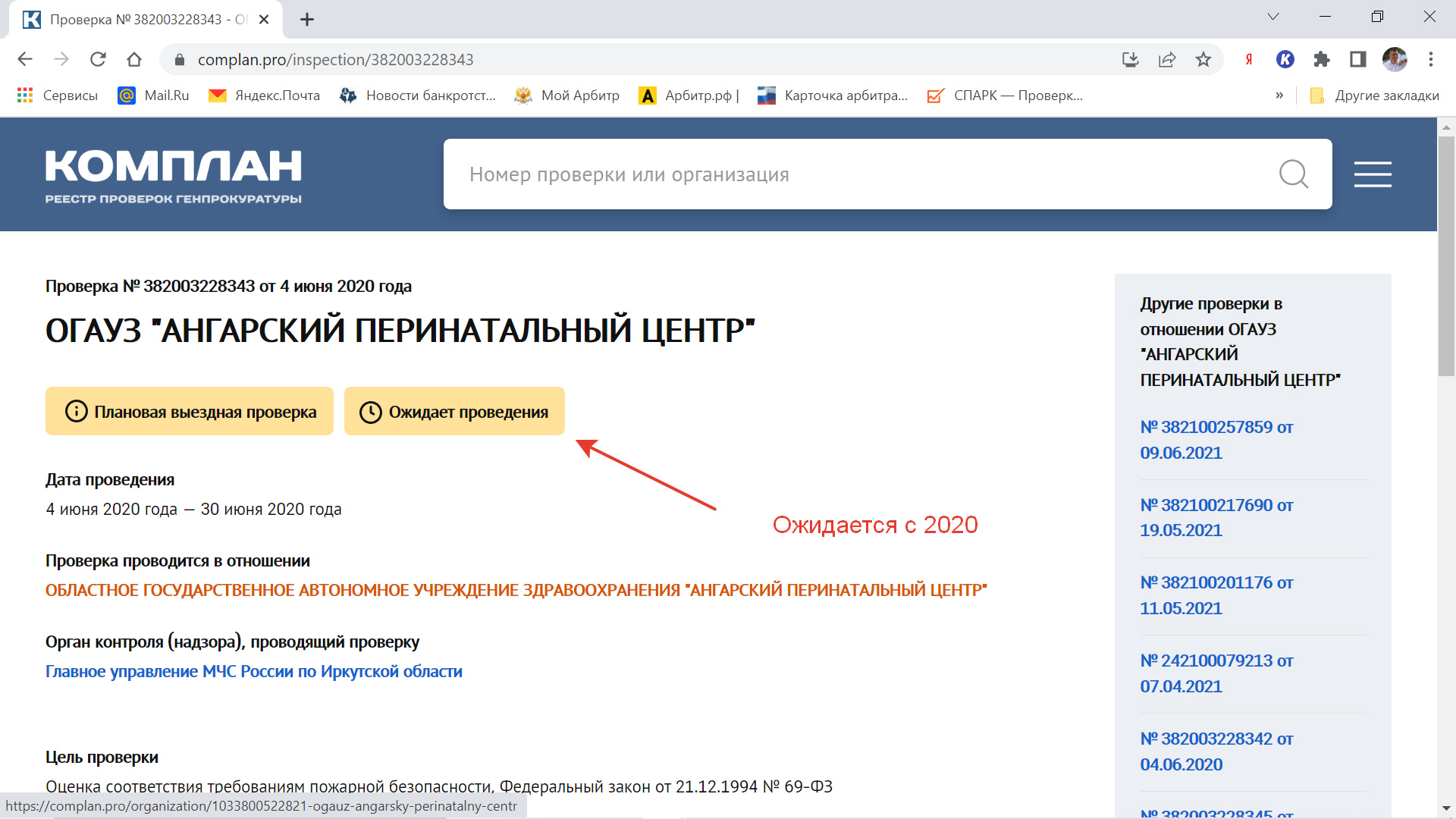Click the search magnifier icon
Image resolution: width=1456 pixels, height=819 pixels.
[x=1293, y=174]
